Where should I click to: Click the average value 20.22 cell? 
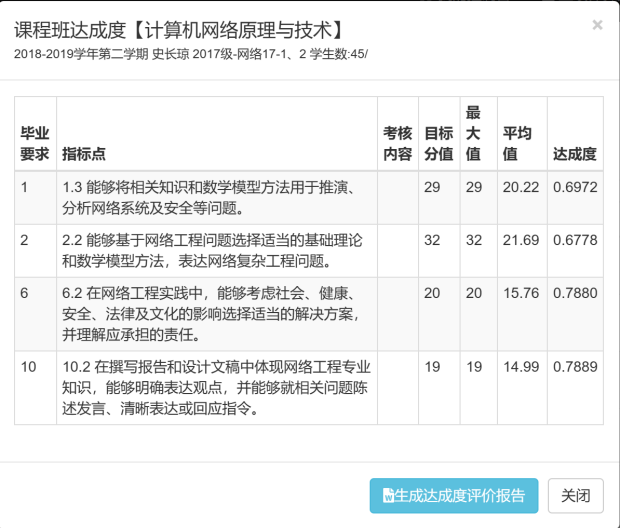pyautogui.click(x=521, y=188)
